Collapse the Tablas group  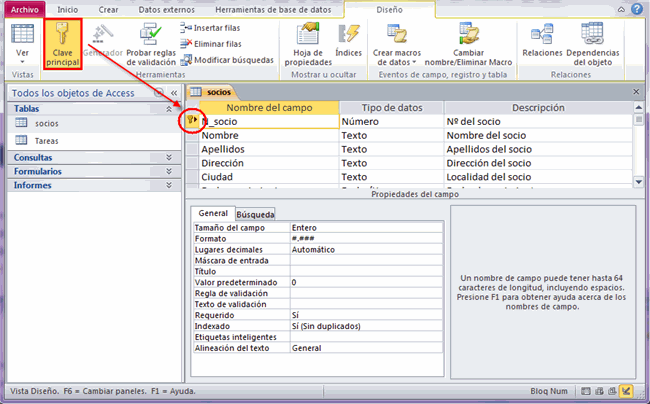coord(171,108)
